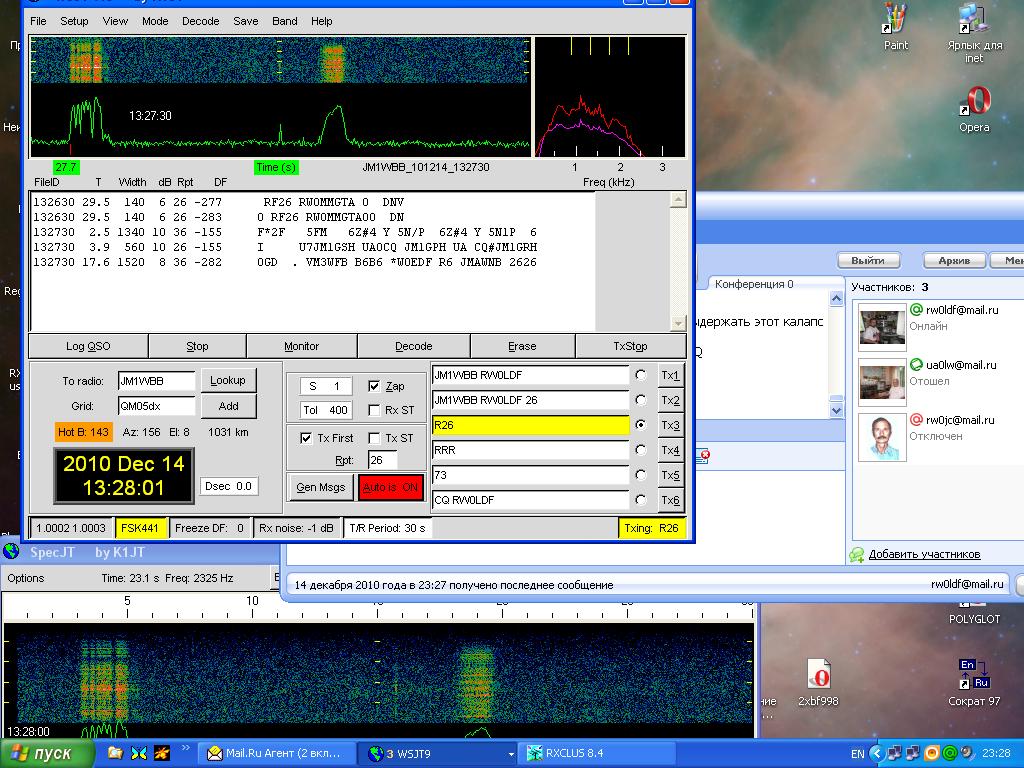Click the Выйти button in chat
The image size is (1024, 768).
tap(868, 261)
